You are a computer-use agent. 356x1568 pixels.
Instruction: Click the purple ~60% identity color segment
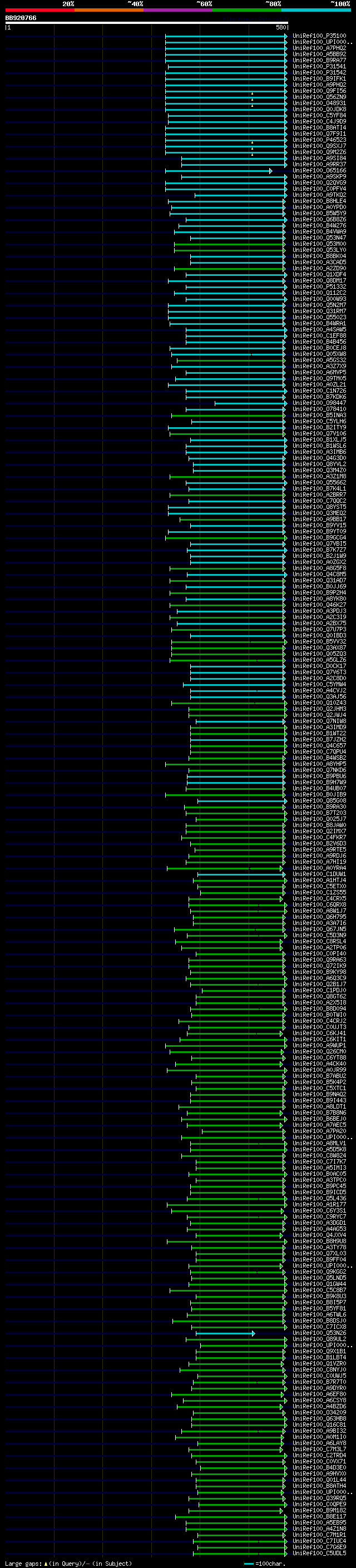[179, 10]
